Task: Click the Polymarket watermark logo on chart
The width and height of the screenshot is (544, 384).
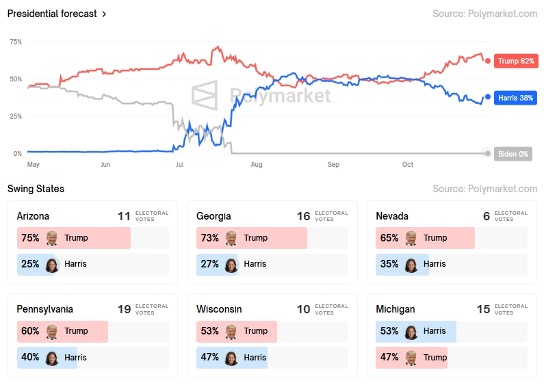Action: (205, 95)
